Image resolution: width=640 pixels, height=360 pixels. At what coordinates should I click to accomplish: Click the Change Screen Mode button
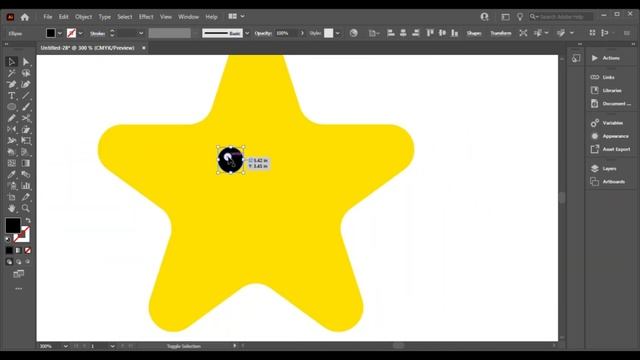(18, 274)
